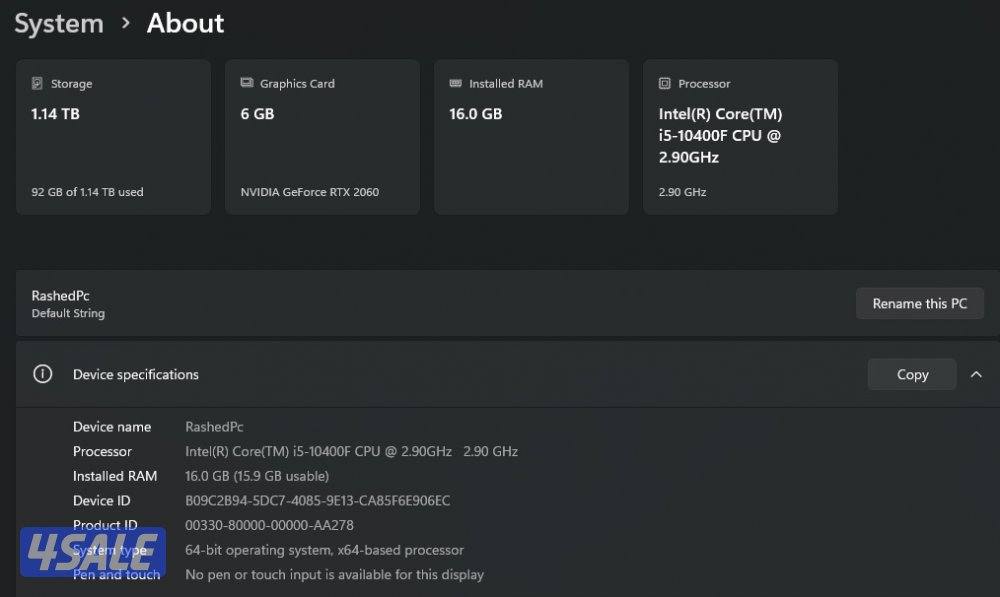Select the 64-bit operating system text
The width and height of the screenshot is (1000, 597).
(324, 550)
